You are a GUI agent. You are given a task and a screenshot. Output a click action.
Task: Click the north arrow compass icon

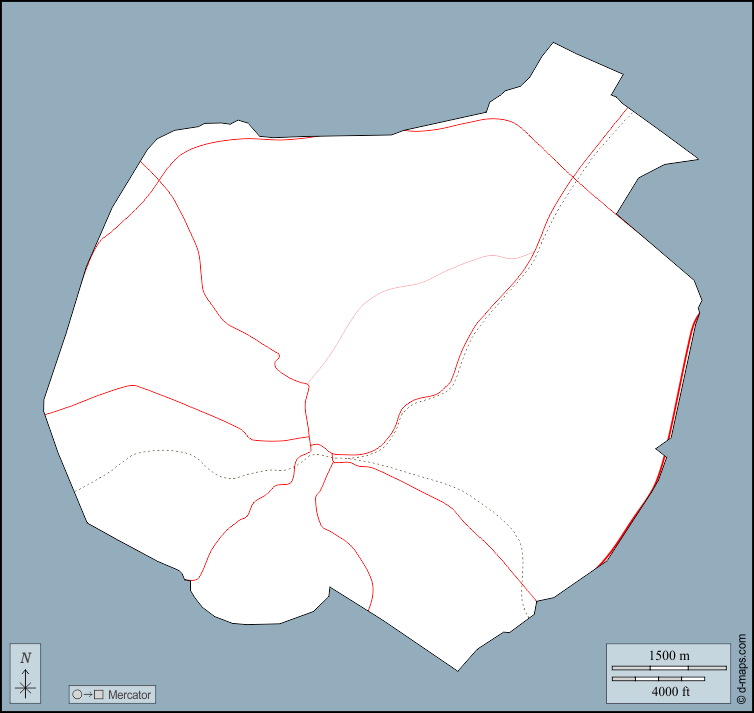point(26,672)
